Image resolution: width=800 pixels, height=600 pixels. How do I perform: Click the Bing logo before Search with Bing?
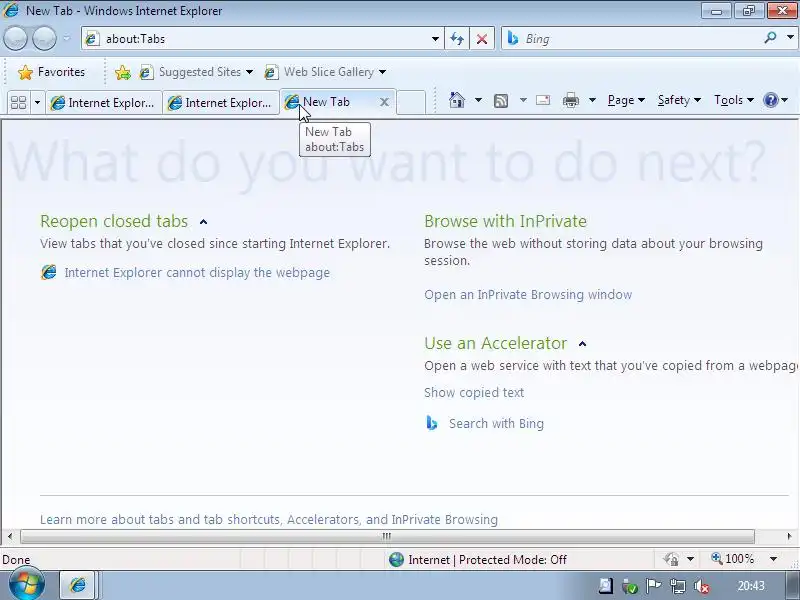[x=432, y=423]
